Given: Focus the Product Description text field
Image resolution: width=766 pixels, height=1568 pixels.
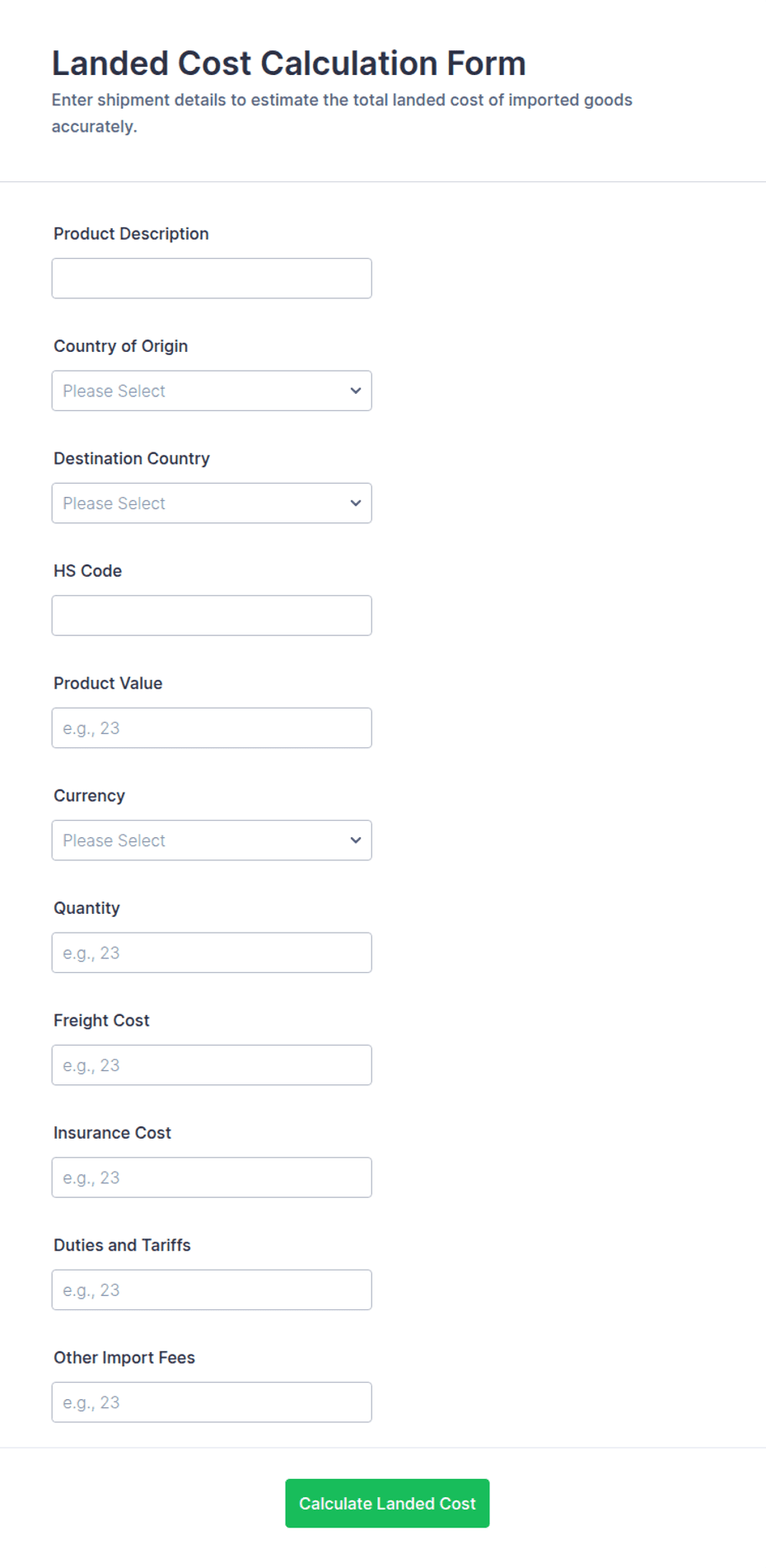Looking at the screenshot, I should coord(212,278).
